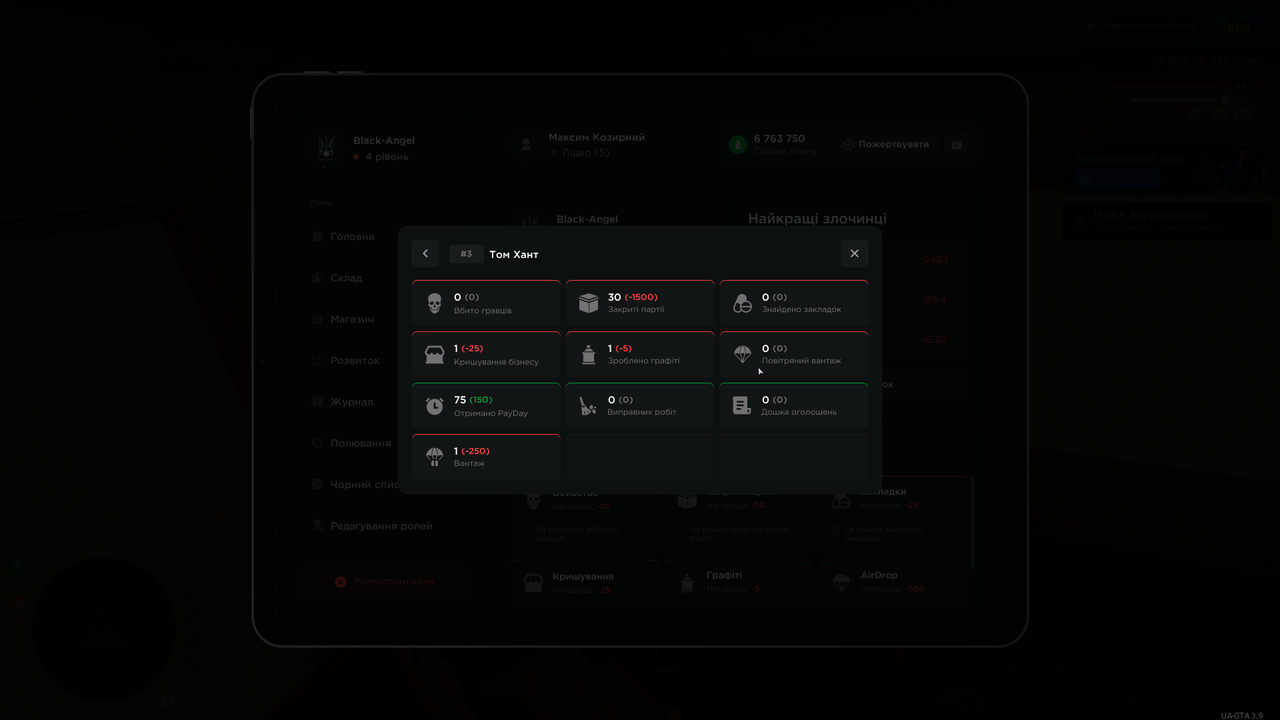Select the Отримано PayDay stat card
Viewport: 1280px width, 720px height.
(x=486, y=406)
